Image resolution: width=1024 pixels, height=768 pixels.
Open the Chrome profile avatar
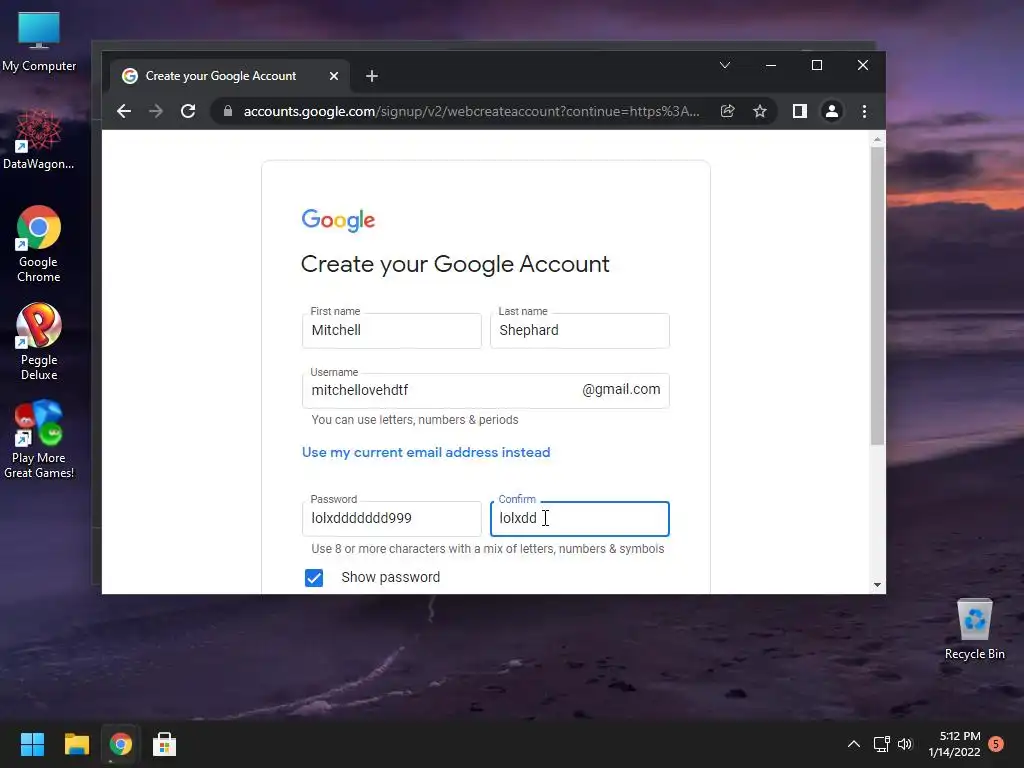[831, 111]
